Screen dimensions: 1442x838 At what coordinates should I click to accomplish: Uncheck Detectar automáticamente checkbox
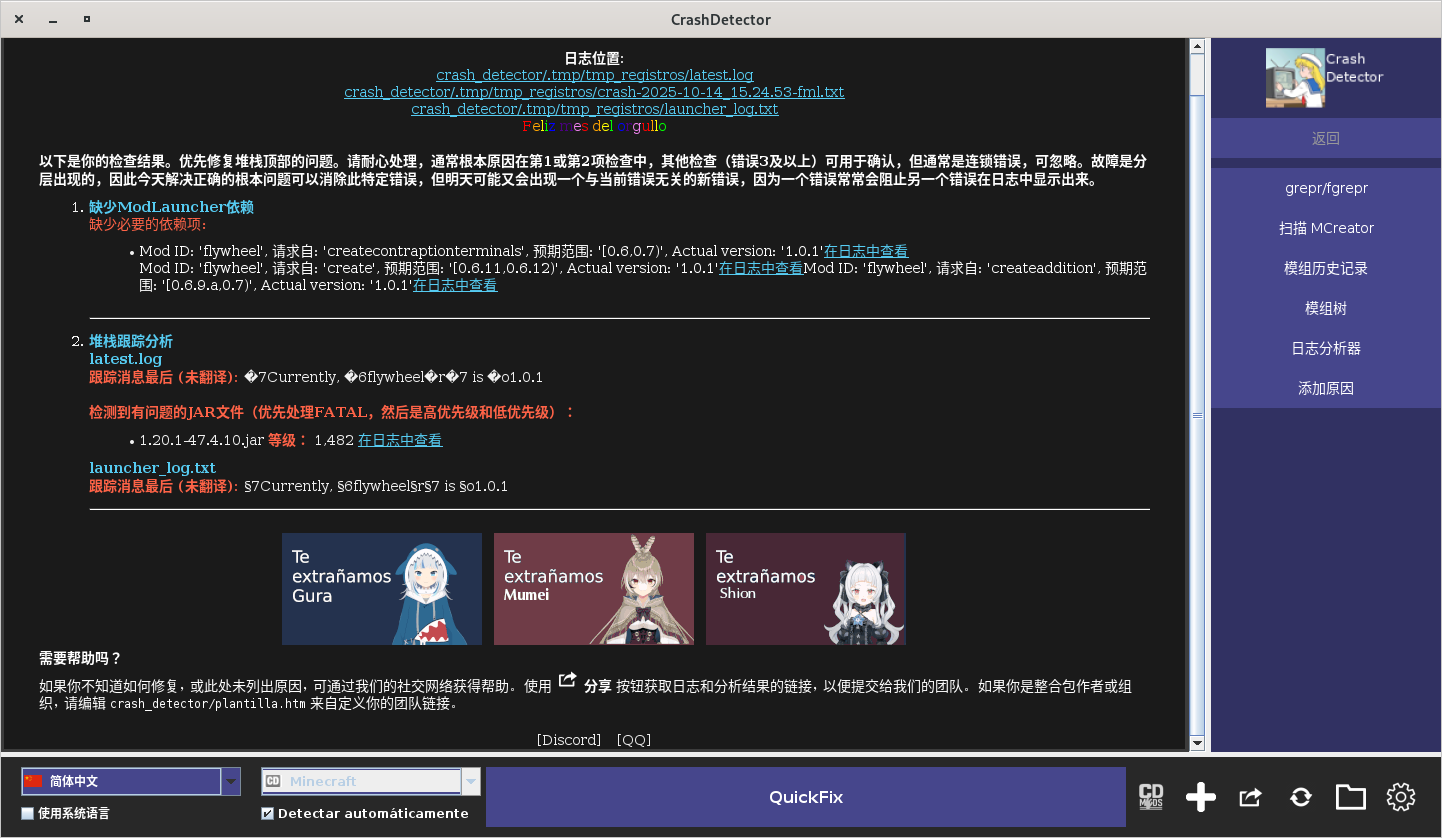click(x=267, y=813)
